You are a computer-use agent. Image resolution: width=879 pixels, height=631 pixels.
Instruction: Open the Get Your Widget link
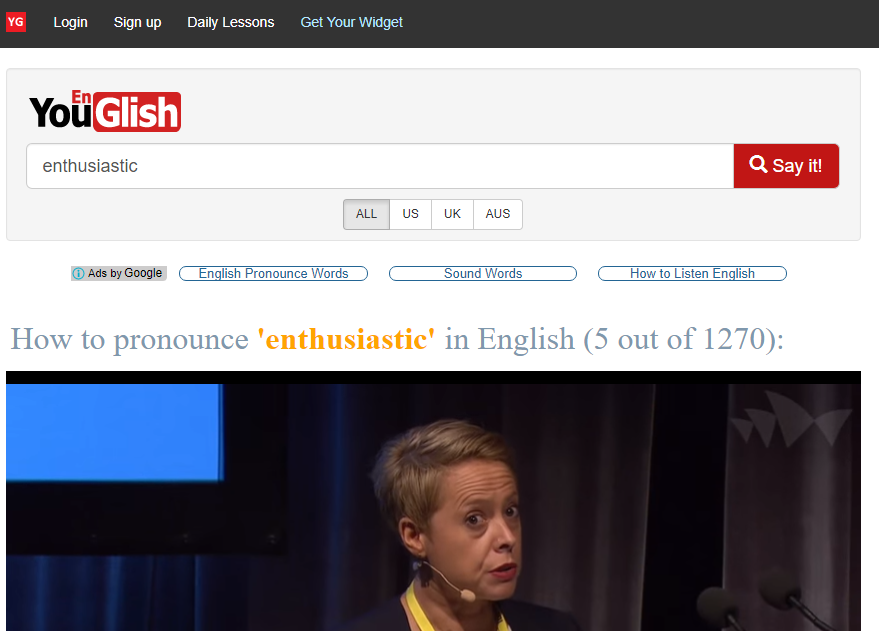click(351, 22)
